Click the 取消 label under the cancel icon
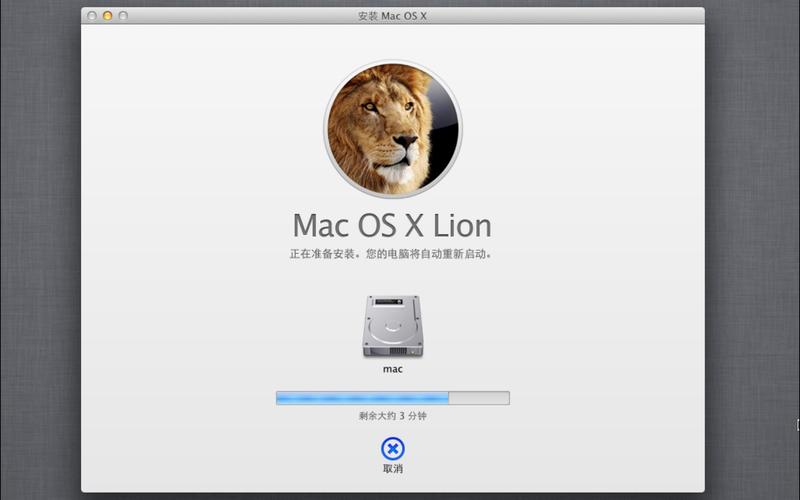This screenshot has height=500, width=800. coord(392,468)
